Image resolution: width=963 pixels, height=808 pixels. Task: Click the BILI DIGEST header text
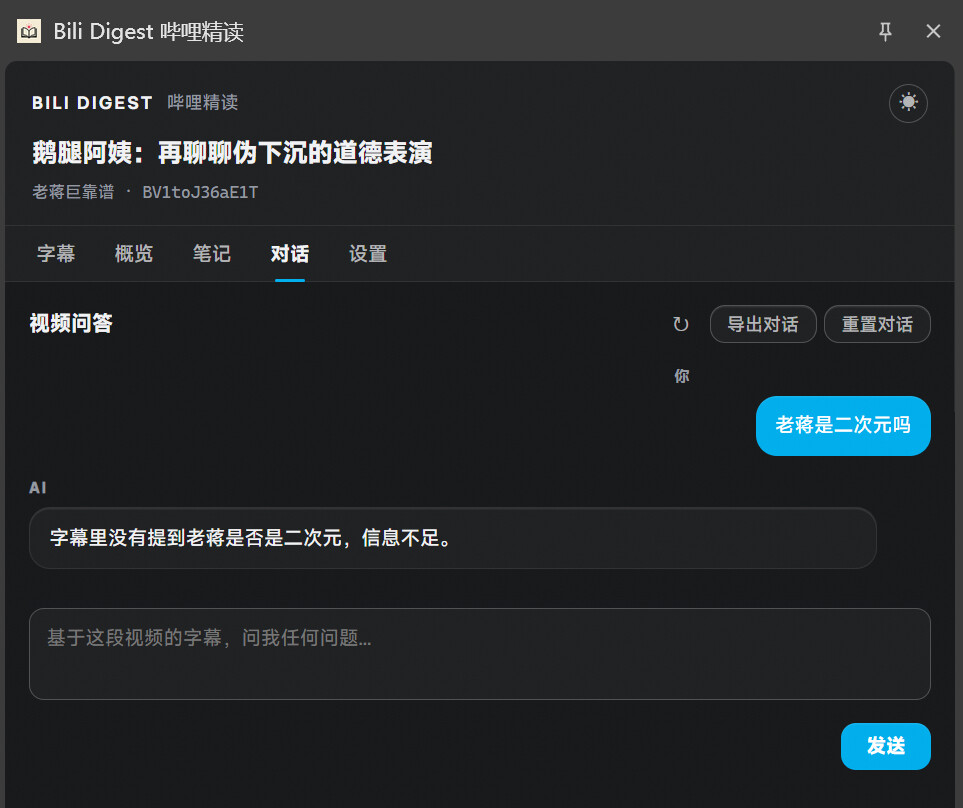pos(92,103)
